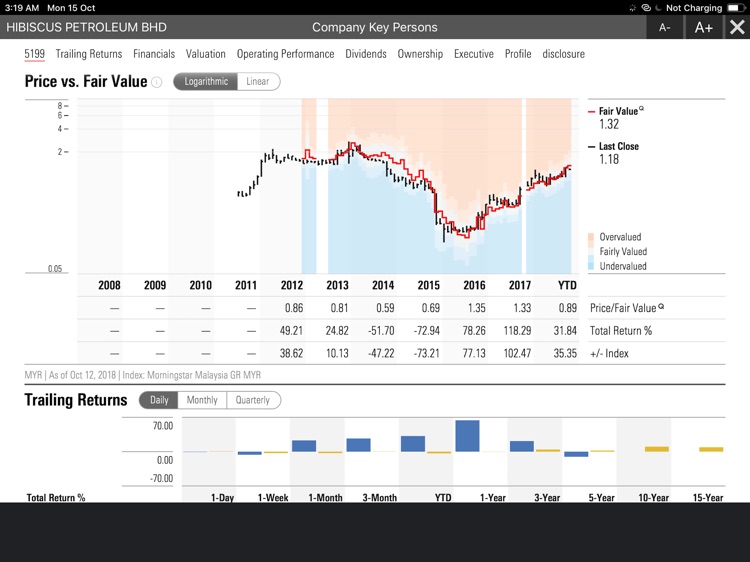Screen dimensions: 750x562
Task: Tap the Fairly Valued legend color swatch
Action: 591,250
